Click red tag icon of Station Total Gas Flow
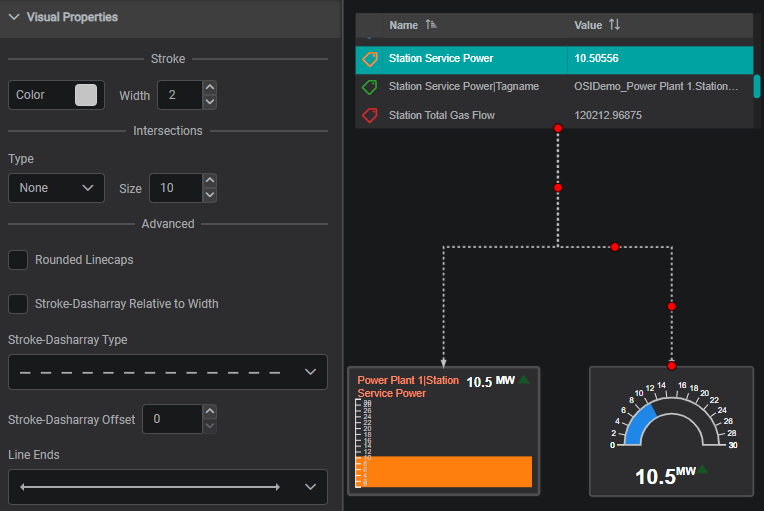Image resolution: width=764 pixels, height=511 pixels. [370, 115]
